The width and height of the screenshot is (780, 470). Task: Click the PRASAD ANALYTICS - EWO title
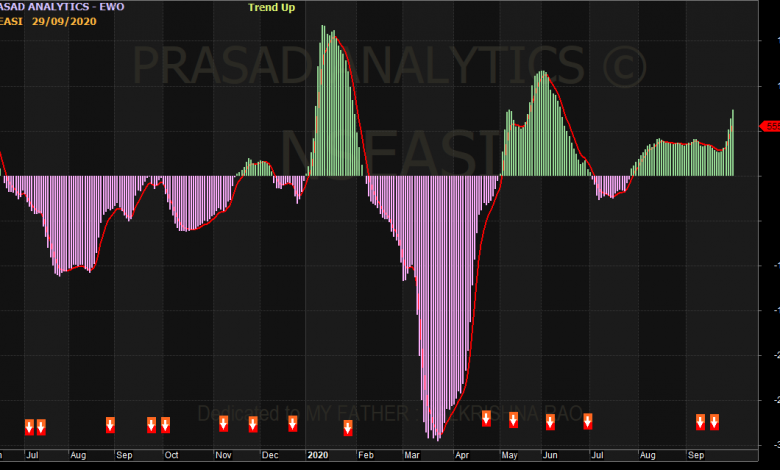tap(60, 7)
